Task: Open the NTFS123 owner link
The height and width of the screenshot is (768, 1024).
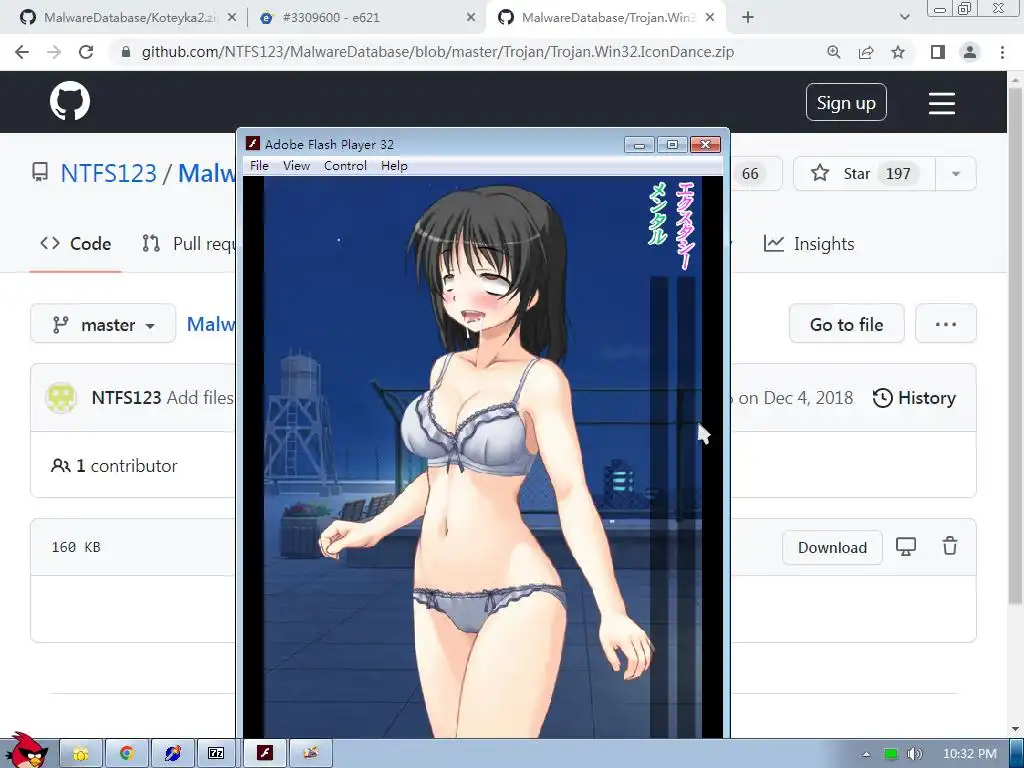Action: pyautogui.click(x=108, y=174)
